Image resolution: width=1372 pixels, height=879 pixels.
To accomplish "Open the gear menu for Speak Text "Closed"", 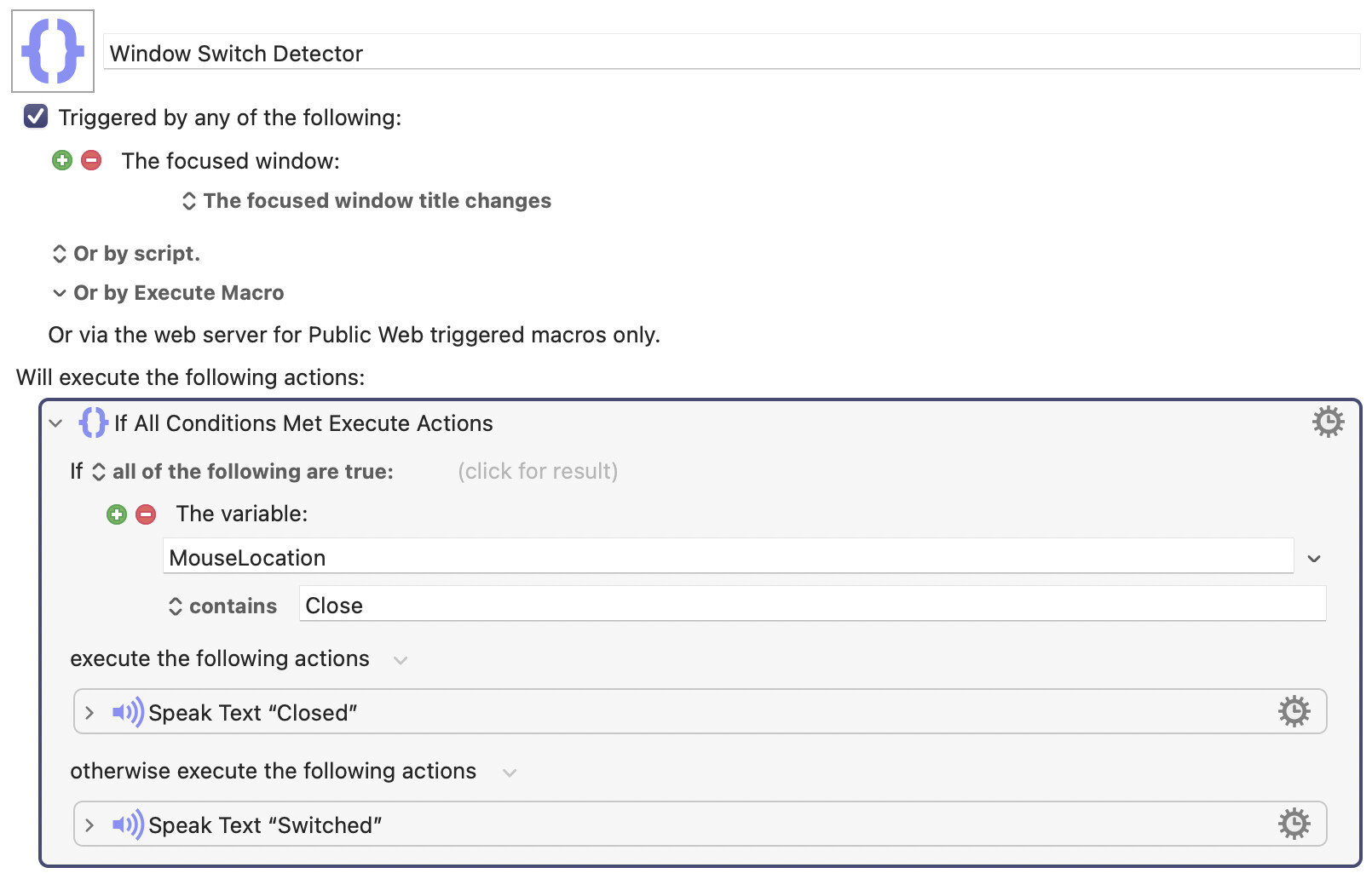I will (x=1294, y=711).
